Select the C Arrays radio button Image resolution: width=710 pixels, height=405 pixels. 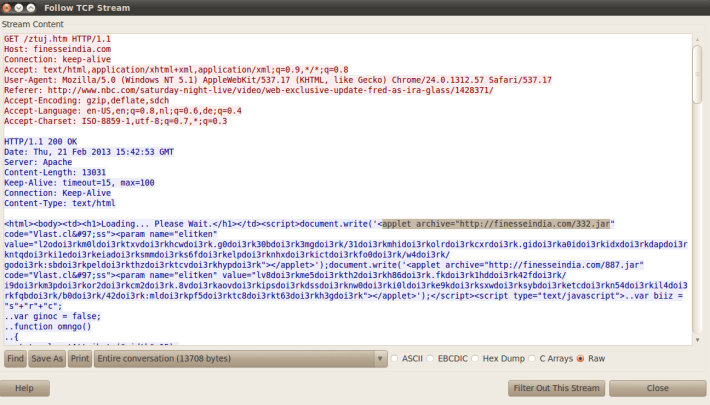pyautogui.click(x=532, y=359)
